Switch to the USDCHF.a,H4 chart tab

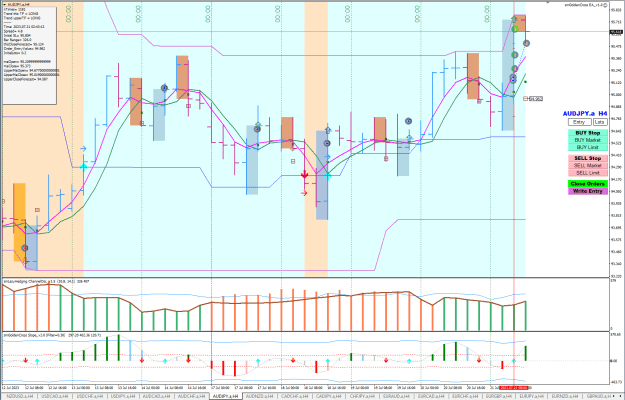click(x=89, y=396)
